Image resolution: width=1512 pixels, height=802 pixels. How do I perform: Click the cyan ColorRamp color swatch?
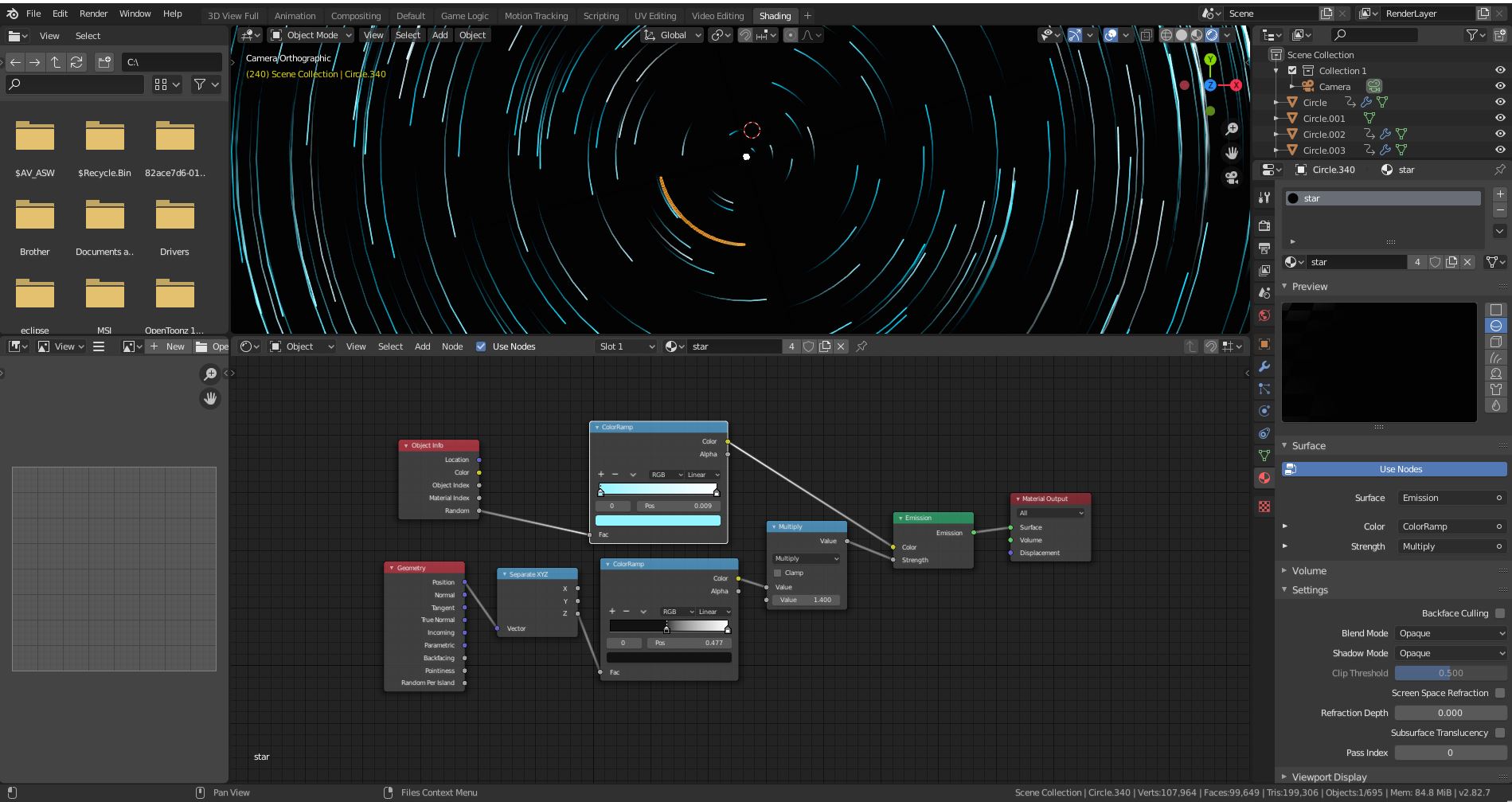658,521
